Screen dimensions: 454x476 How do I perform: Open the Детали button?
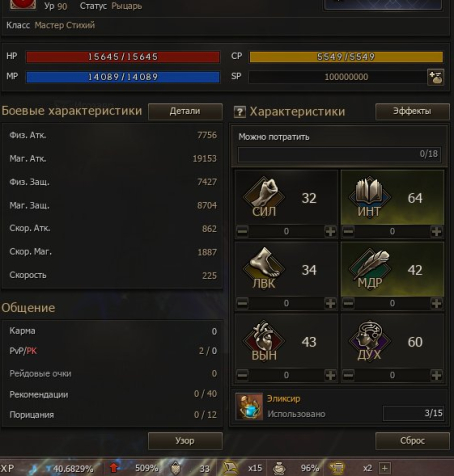(x=185, y=111)
